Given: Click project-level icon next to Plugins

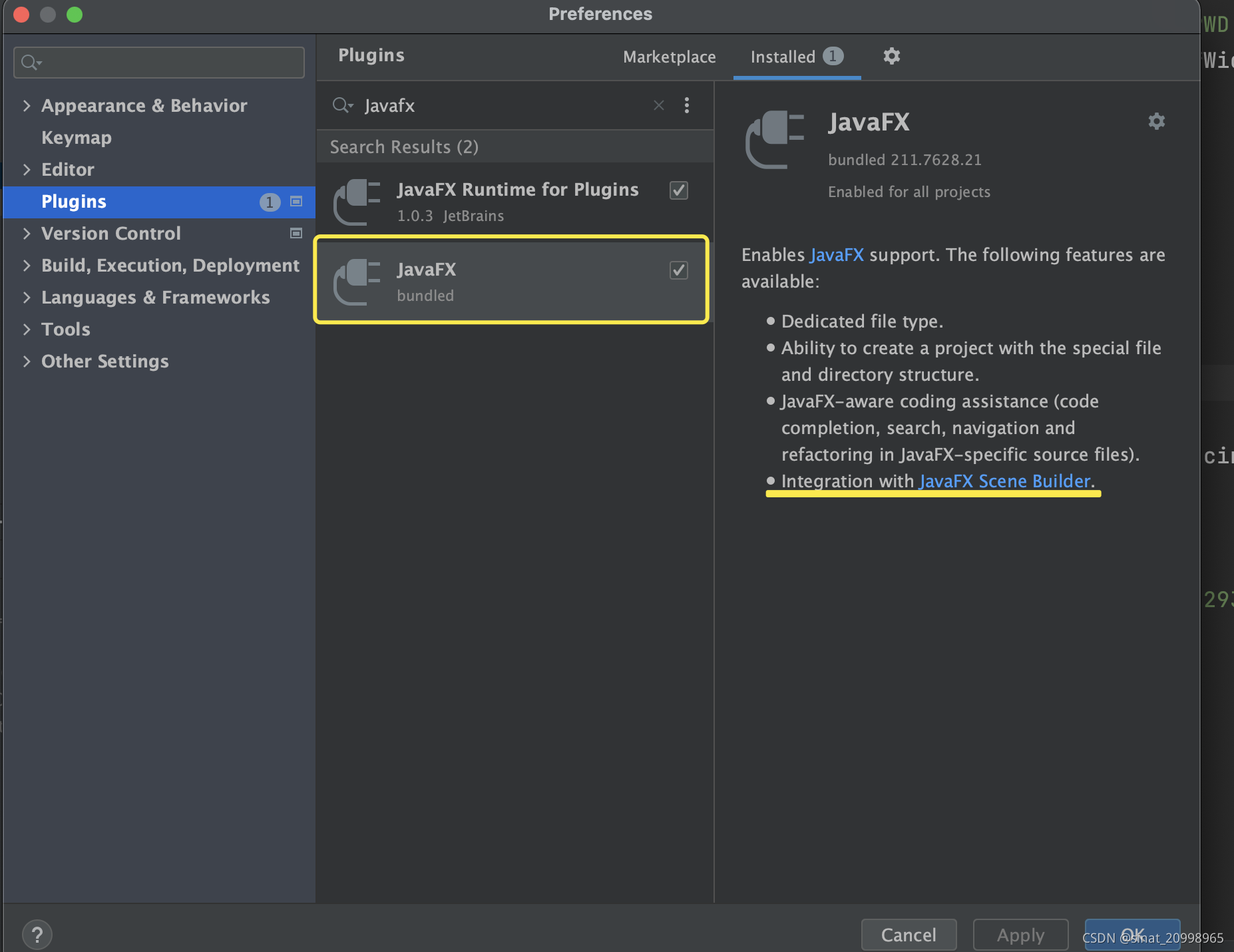Looking at the screenshot, I should pyautogui.click(x=296, y=201).
